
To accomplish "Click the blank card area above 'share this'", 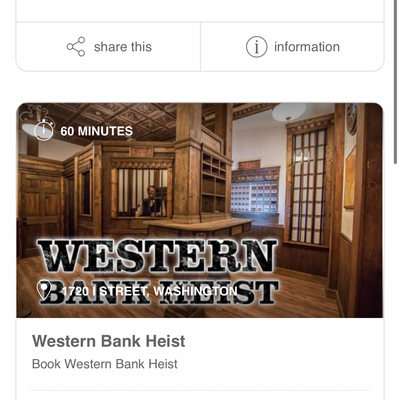I will point(200,11).
